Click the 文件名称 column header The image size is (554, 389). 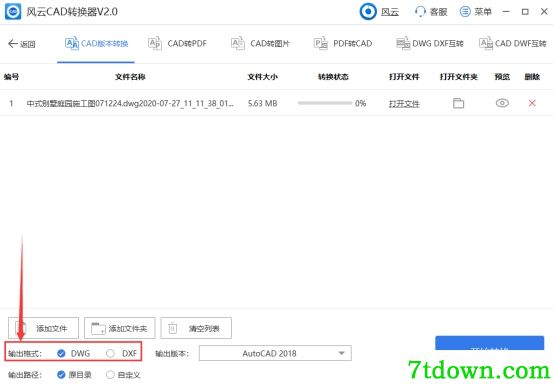click(130, 77)
